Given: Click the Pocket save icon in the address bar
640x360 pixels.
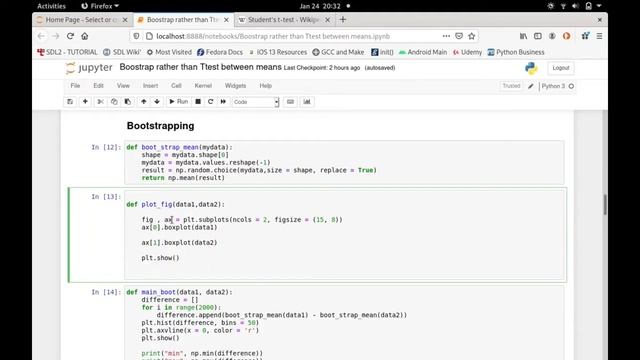Looking at the screenshot, I should click(459, 36).
